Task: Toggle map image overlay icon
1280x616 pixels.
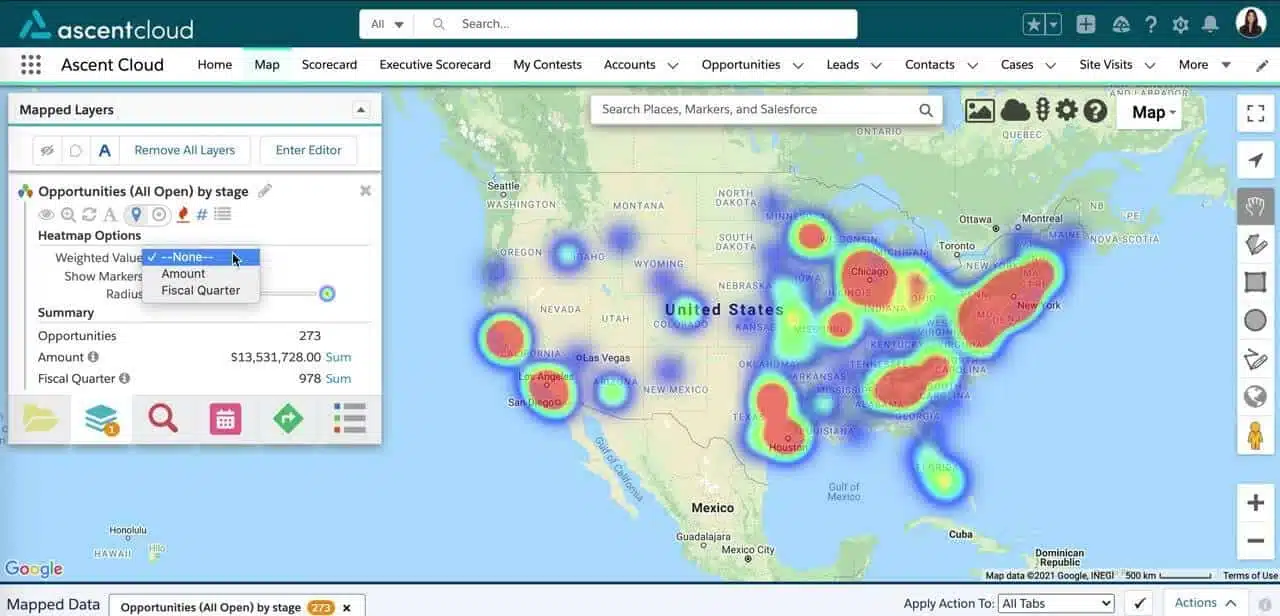Action: coord(979,111)
